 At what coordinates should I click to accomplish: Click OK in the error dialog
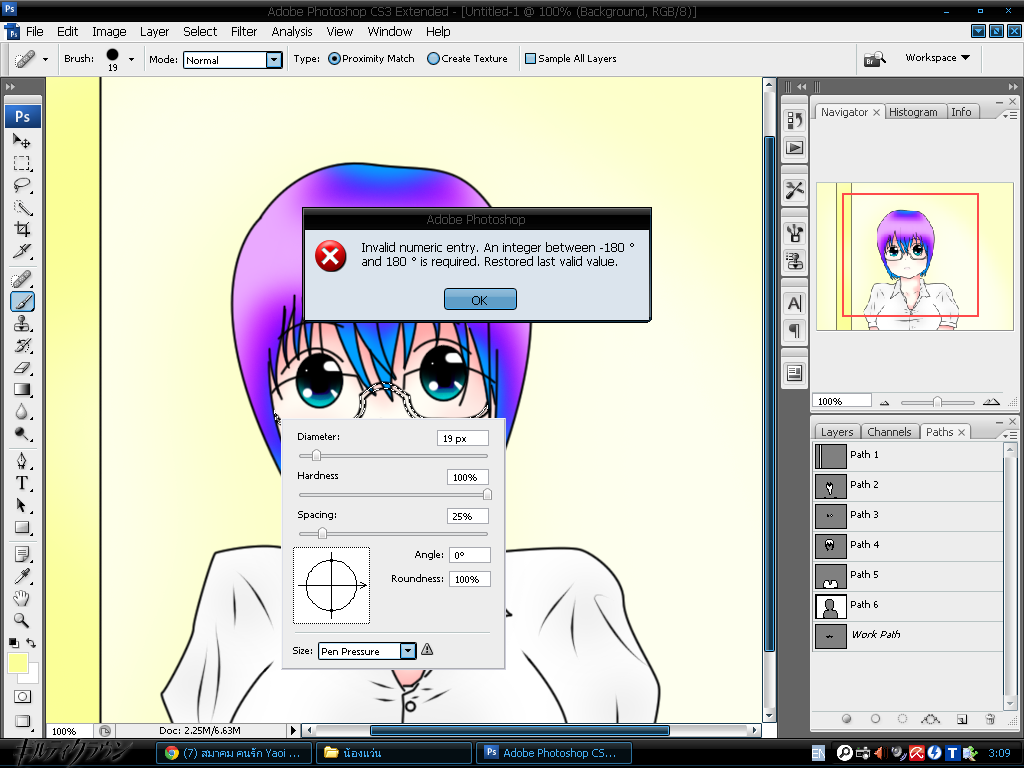(x=480, y=300)
